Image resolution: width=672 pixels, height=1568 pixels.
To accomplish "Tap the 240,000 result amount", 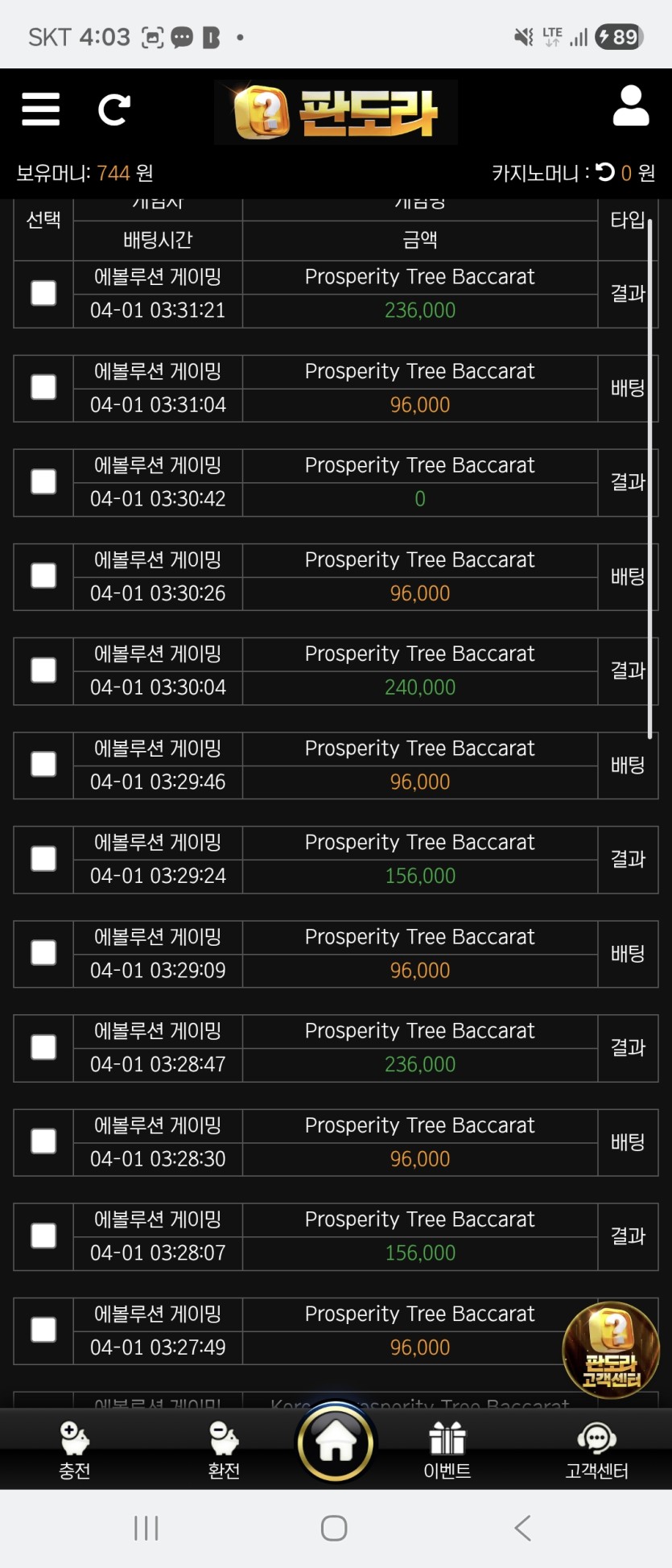I will coord(420,687).
